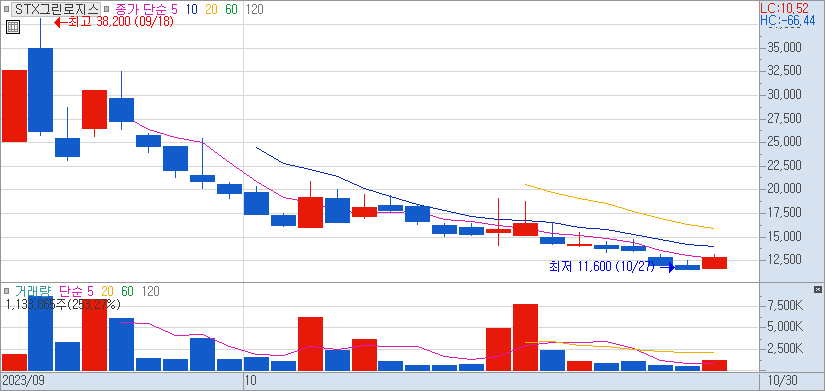Open the data table grid icon
The width and height of the screenshot is (825, 391).
coord(13,27)
